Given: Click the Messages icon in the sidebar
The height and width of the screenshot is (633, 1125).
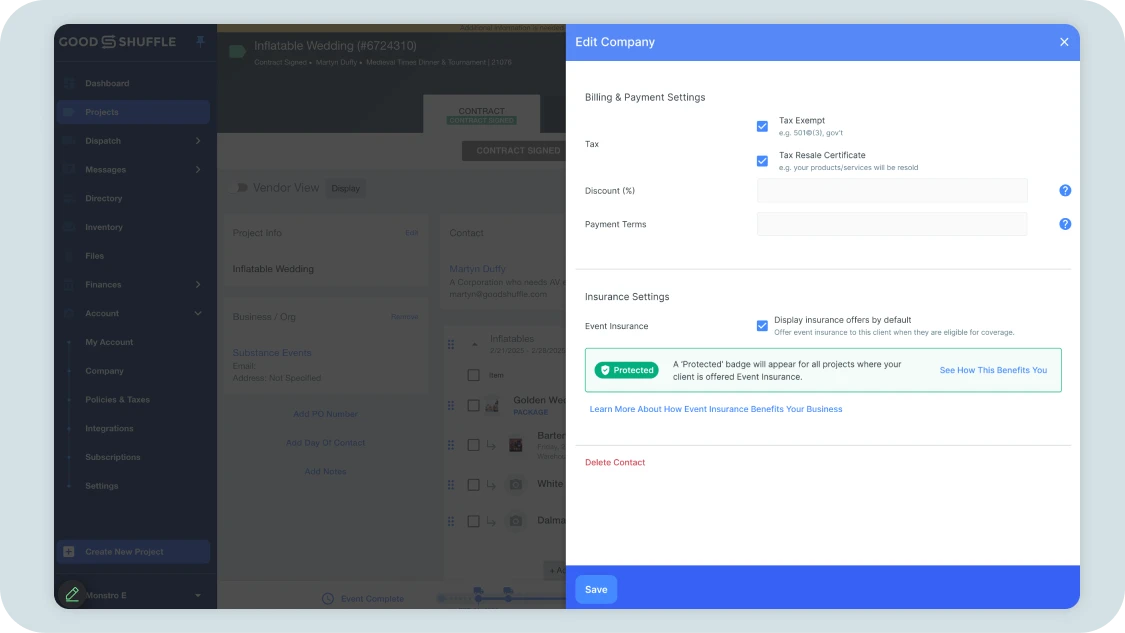Looking at the screenshot, I should coord(67,169).
